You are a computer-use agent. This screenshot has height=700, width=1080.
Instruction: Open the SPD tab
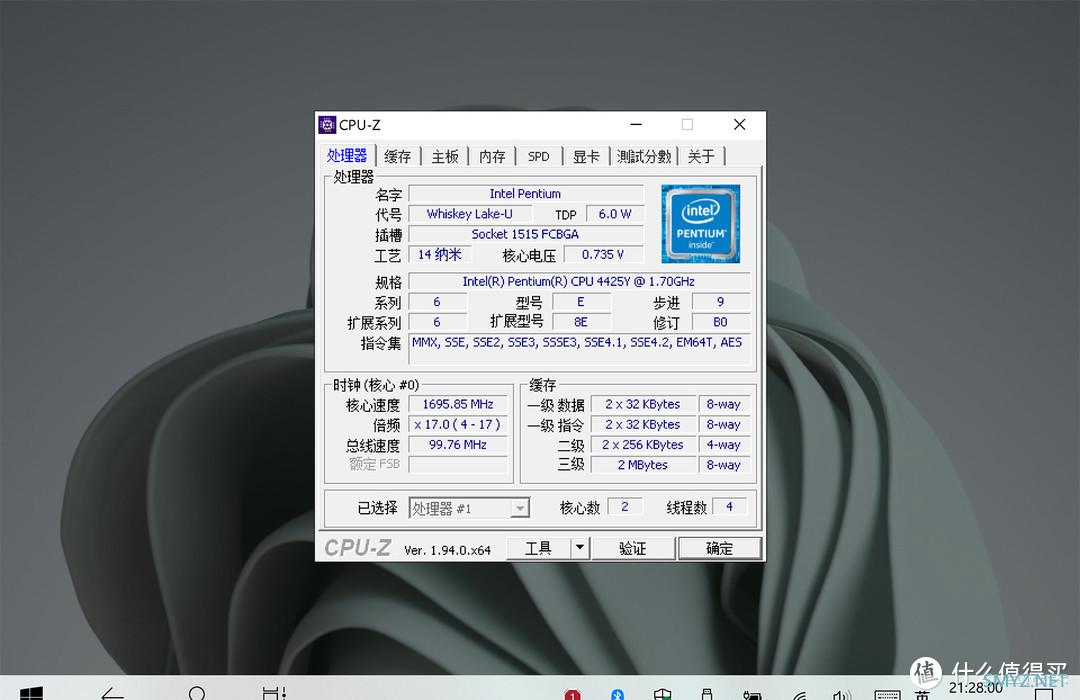click(539, 156)
